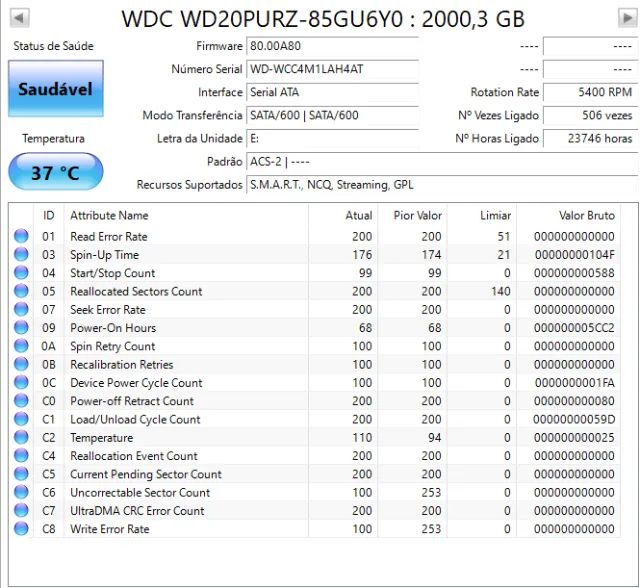640x588 pixels.
Task: Select the Power-off Retract Count row name
Action: [132, 401]
